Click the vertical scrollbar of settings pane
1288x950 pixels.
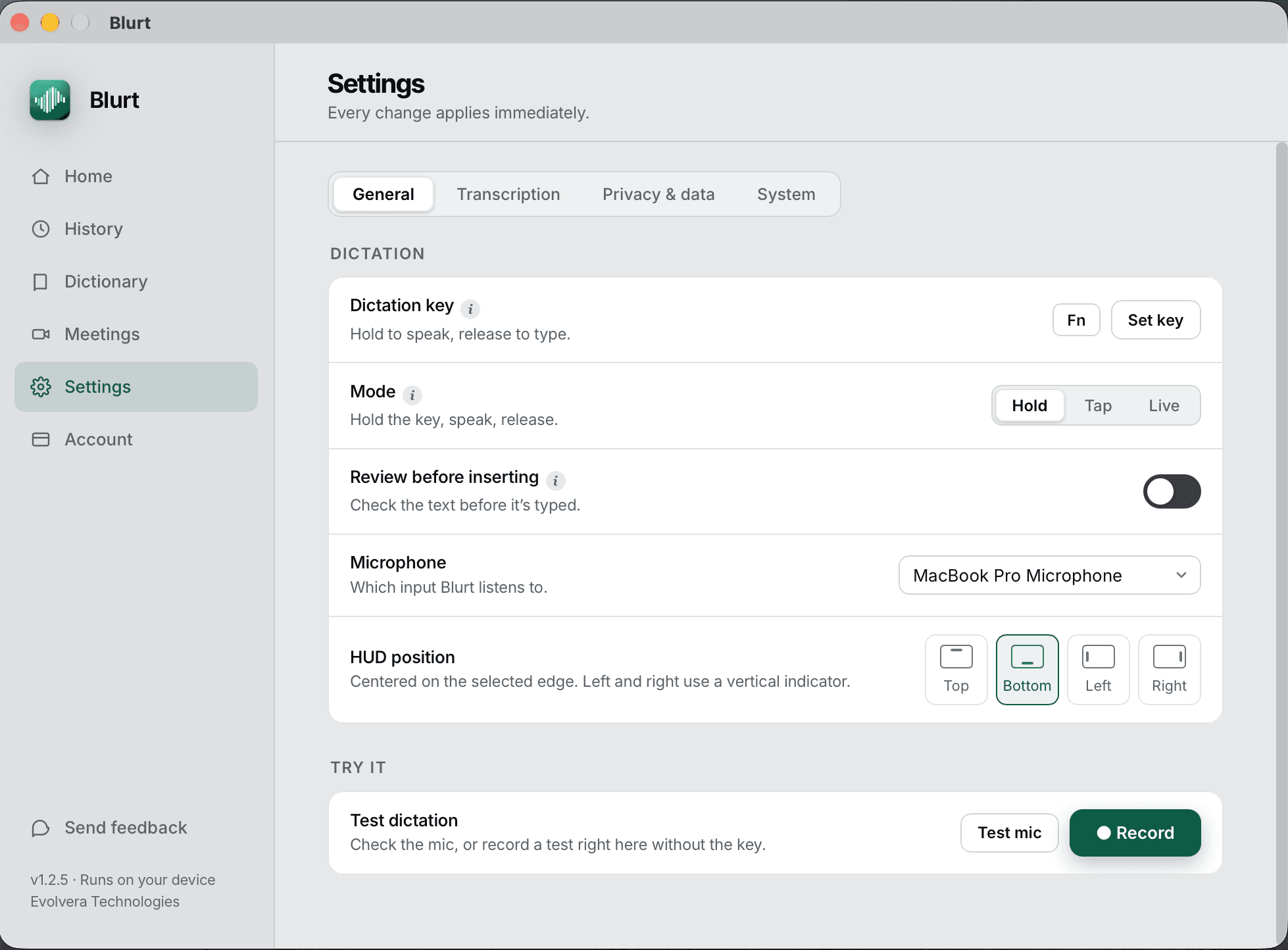[x=1281, y=545]
